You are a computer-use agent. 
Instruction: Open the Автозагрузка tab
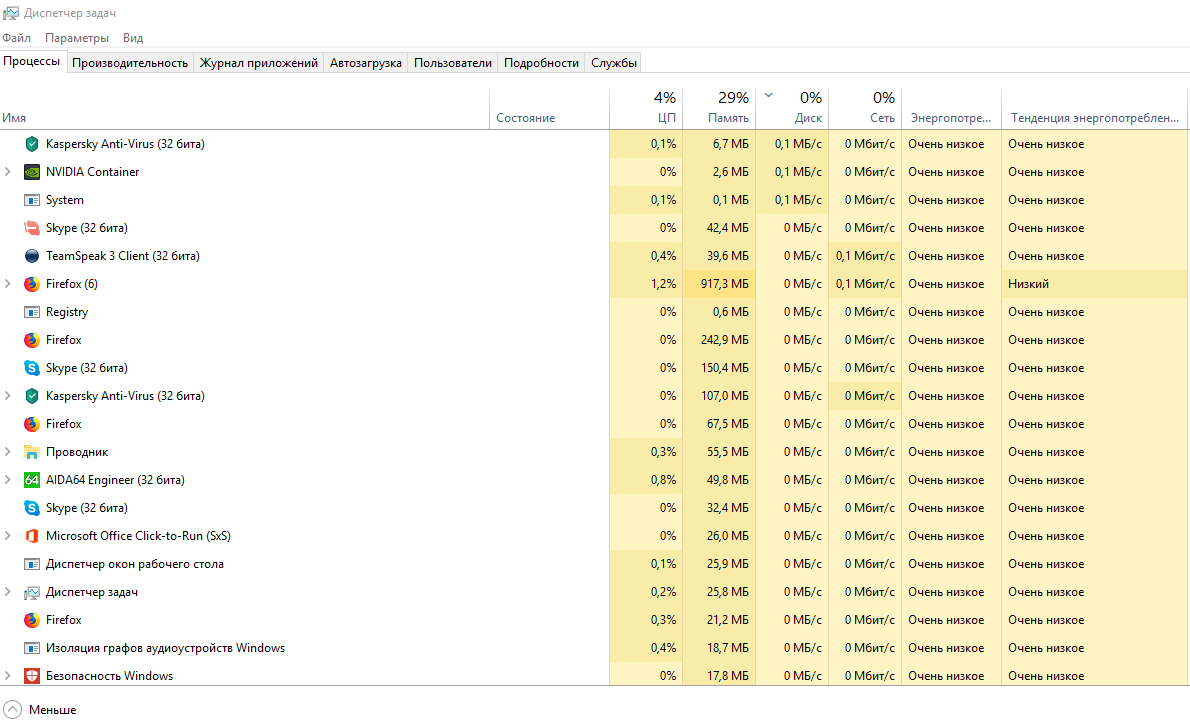coord(366,63)
